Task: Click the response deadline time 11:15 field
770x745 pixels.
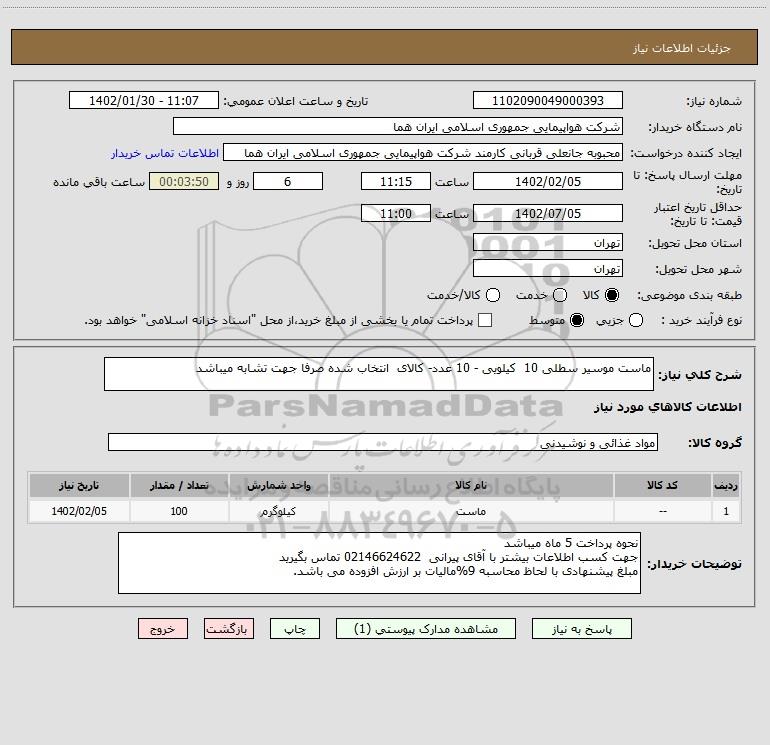Action: pos(396,182)
